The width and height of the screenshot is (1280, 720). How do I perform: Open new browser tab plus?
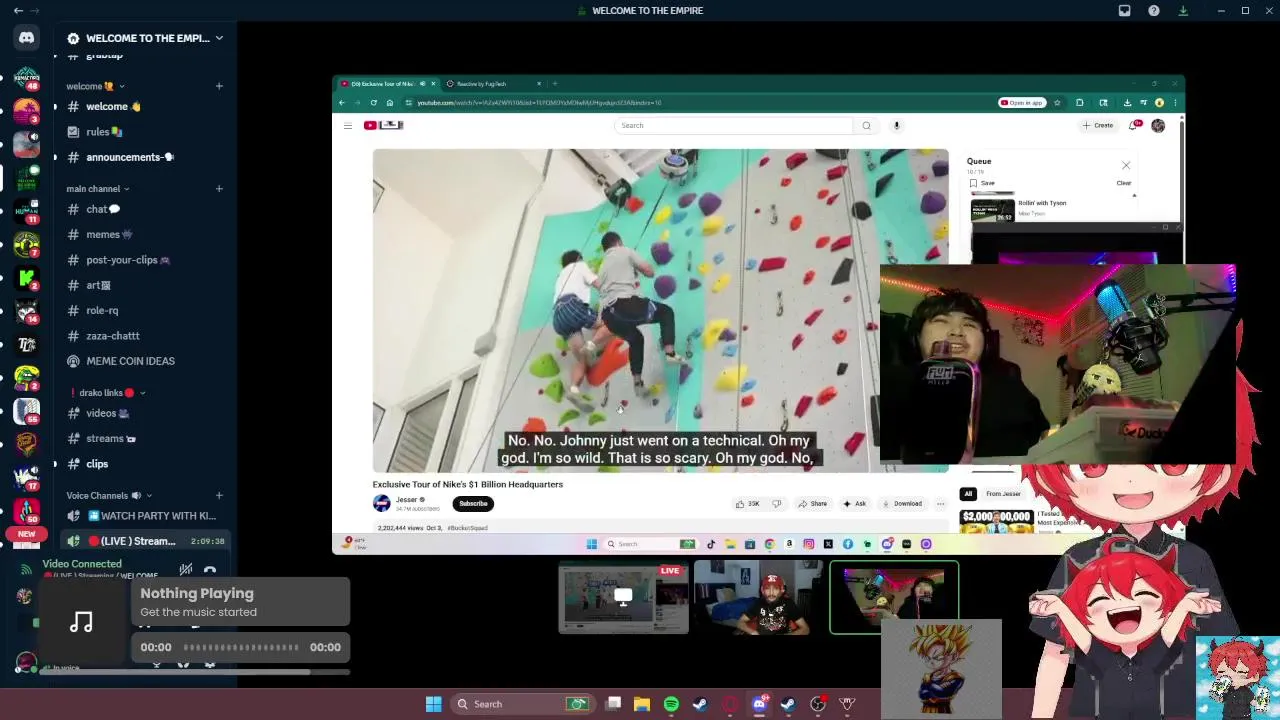pos(555,84)
